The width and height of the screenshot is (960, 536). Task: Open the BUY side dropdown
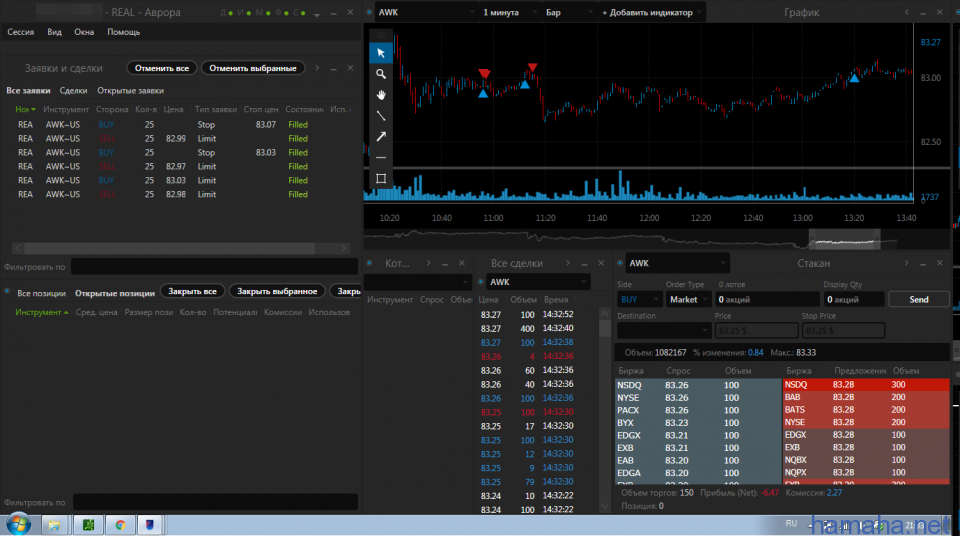[x=639, y=300]
